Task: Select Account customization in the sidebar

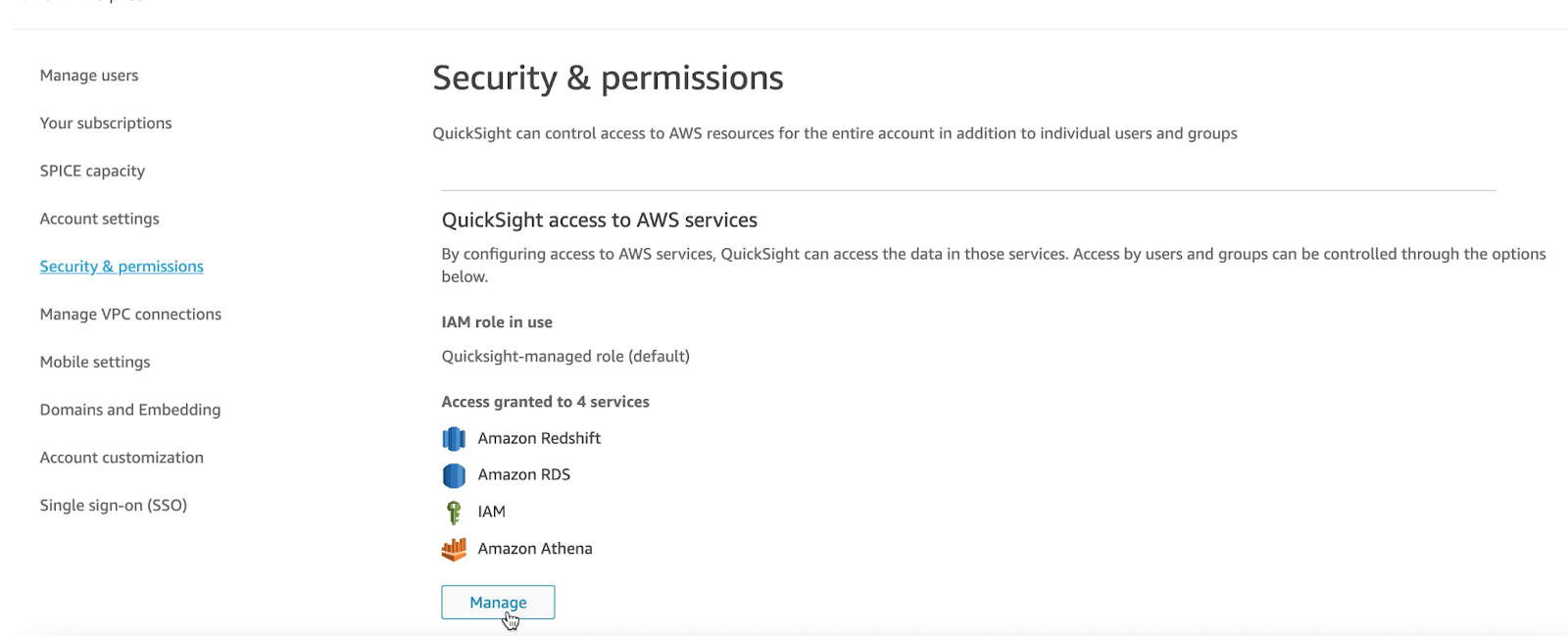Action: click(x=122, y=458)
